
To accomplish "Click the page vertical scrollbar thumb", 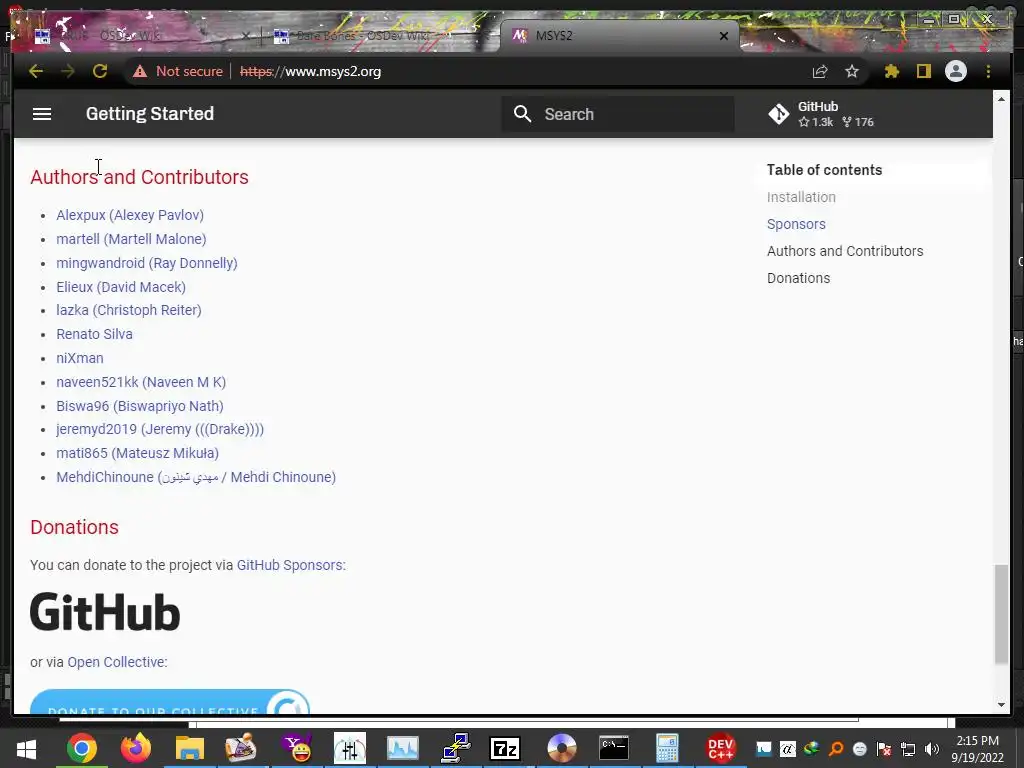I will pyautogui.click(x=1001, y=614).
